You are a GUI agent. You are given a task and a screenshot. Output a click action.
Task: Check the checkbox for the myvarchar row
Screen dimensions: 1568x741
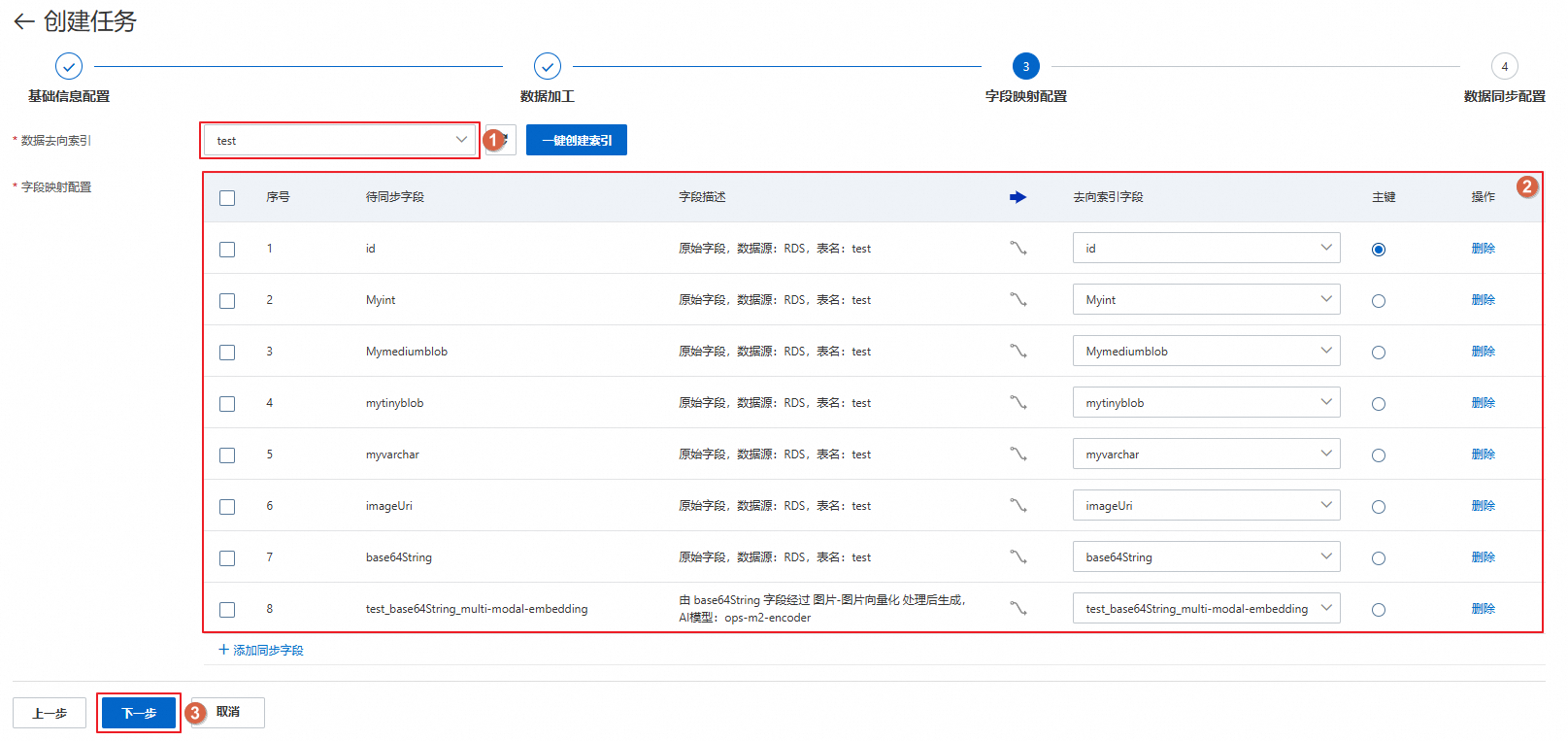click(227, 455)
